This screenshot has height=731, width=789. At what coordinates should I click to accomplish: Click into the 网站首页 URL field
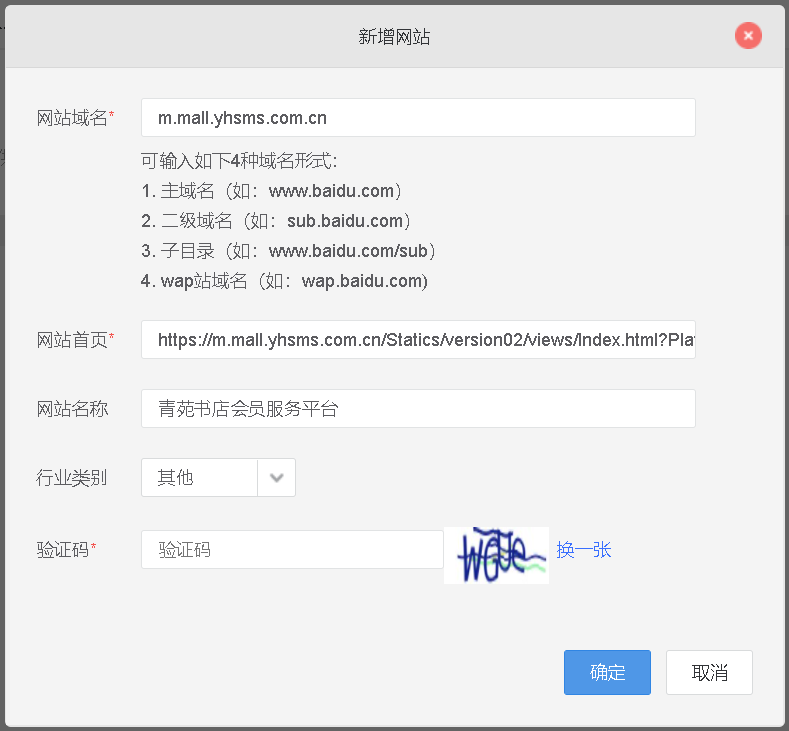point(418,340)
